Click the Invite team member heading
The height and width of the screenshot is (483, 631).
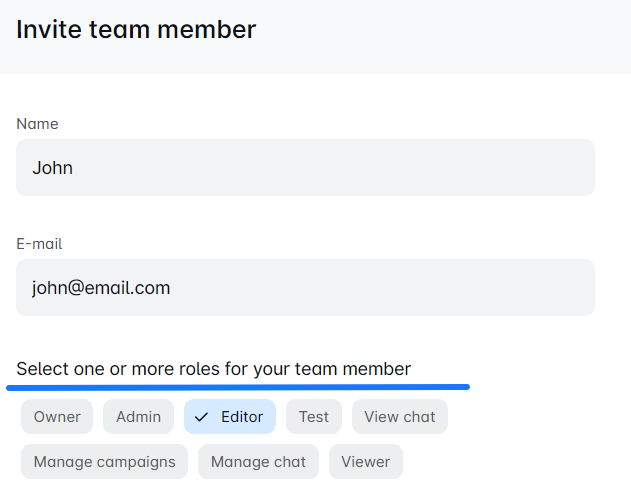(x=136, y=29)
